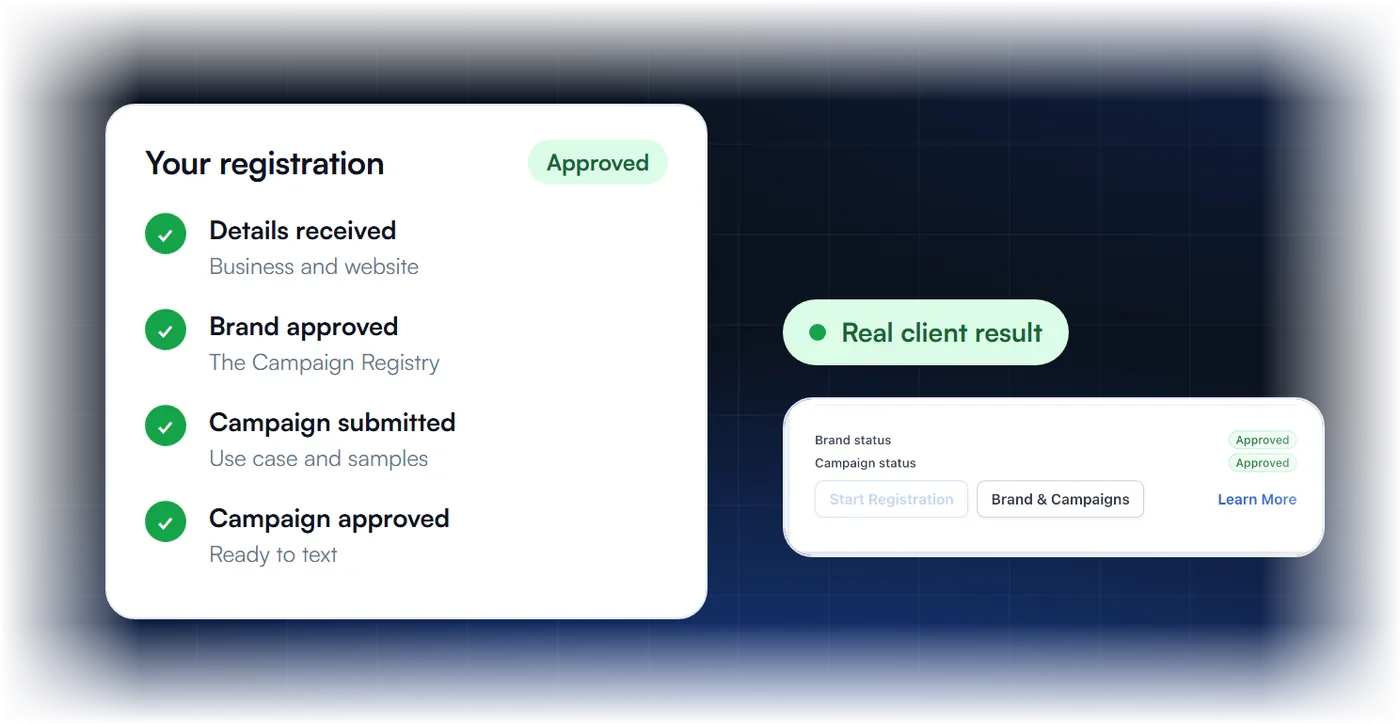Select the Real client result pill
This screenshot has width=1400, height=723.
coord(925,332)
